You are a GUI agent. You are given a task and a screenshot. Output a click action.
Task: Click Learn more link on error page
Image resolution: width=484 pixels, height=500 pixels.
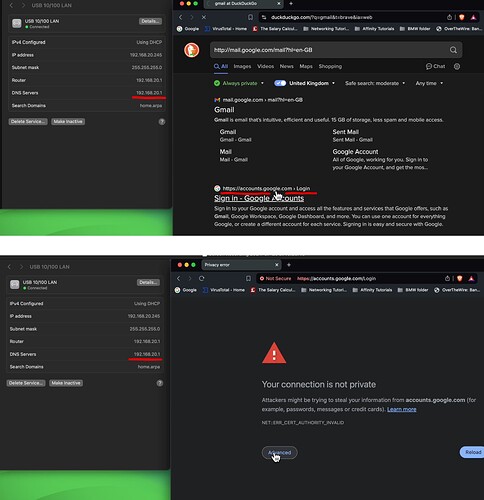point(402,409)
